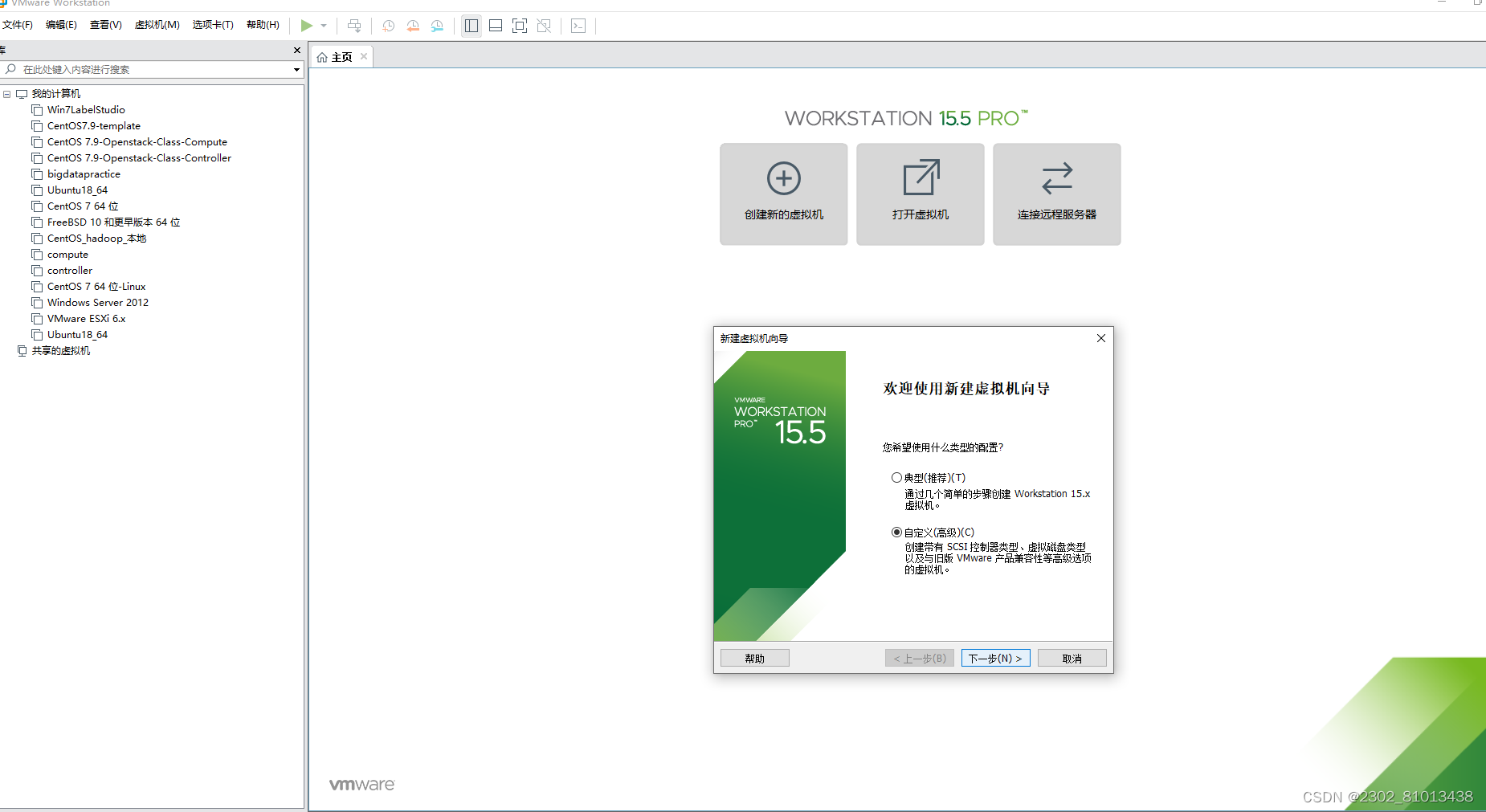Select Windows Server 2012 VM

(97, 303)
